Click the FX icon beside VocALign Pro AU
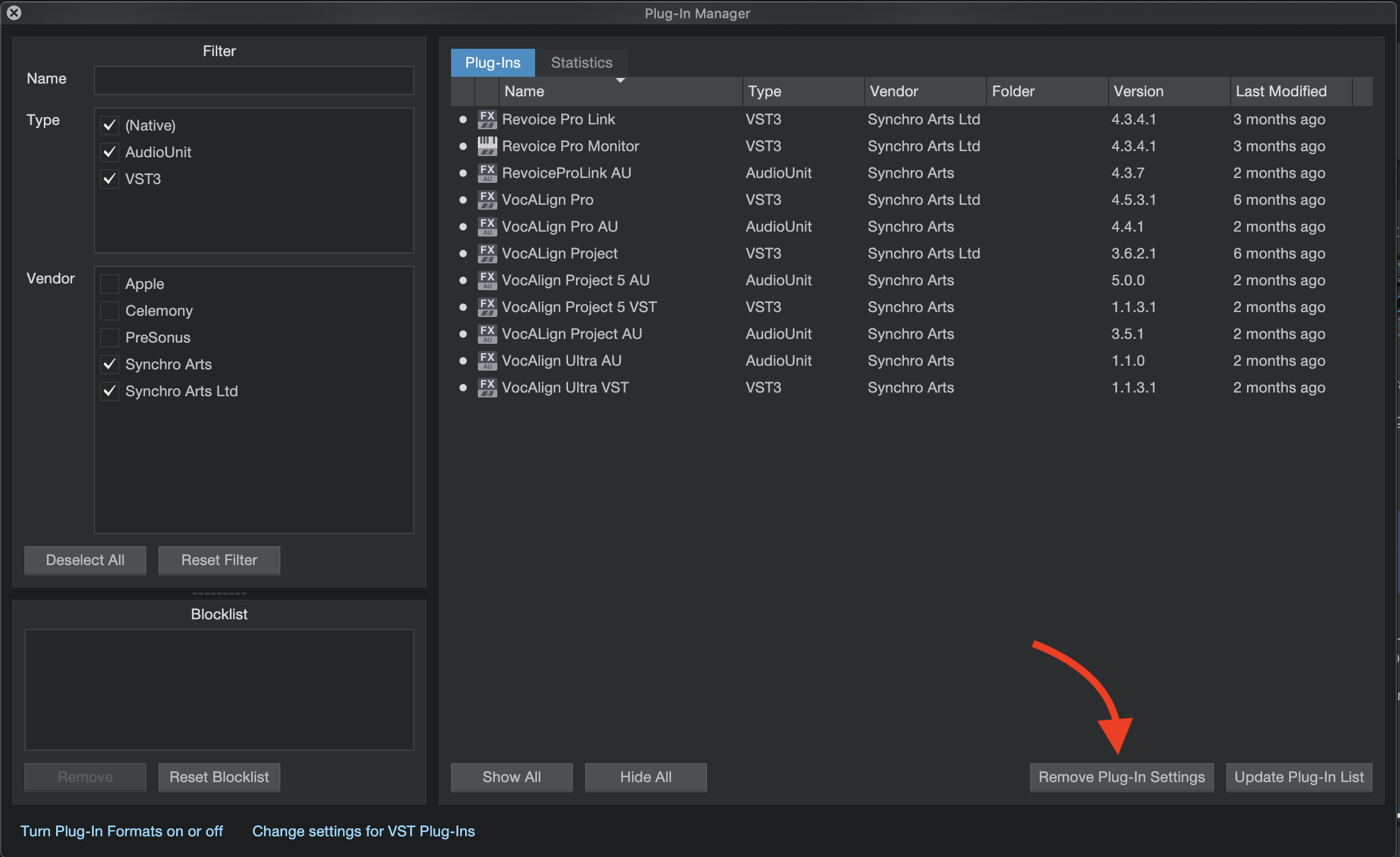The width and height of the screenshot is (1400, 857). 487,227
